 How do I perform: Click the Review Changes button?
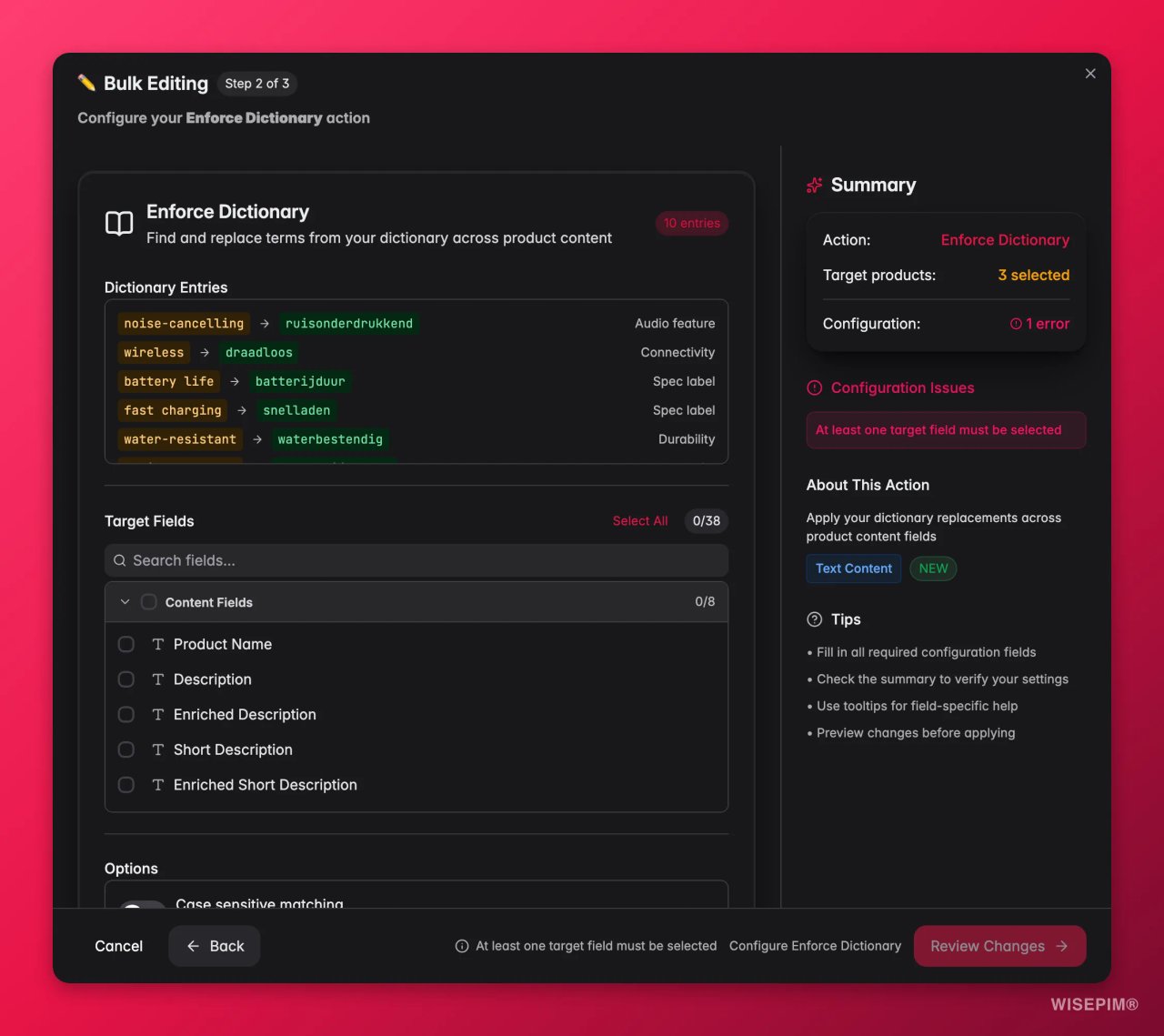click(999, 946)
